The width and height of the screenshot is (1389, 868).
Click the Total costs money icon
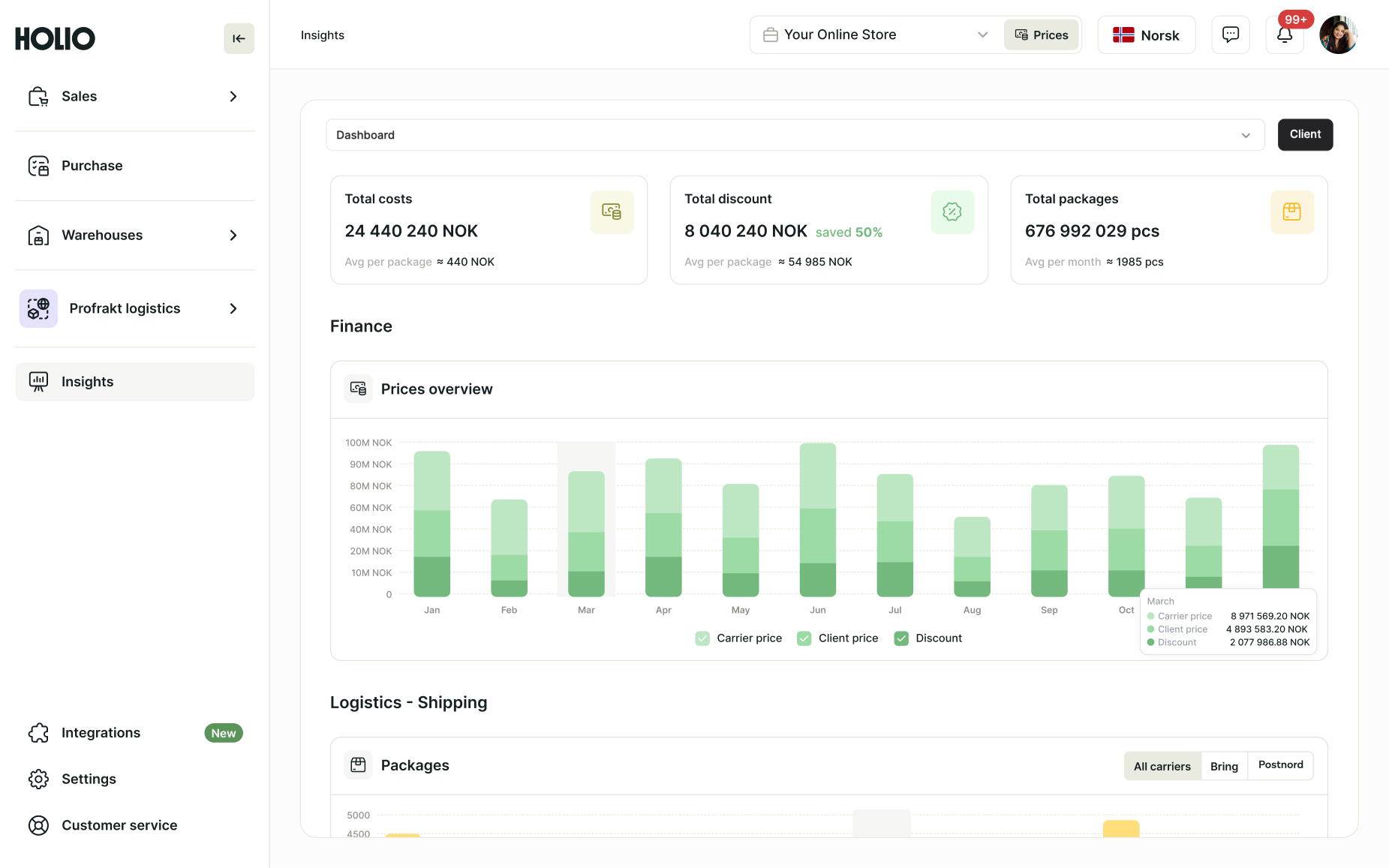612,212
